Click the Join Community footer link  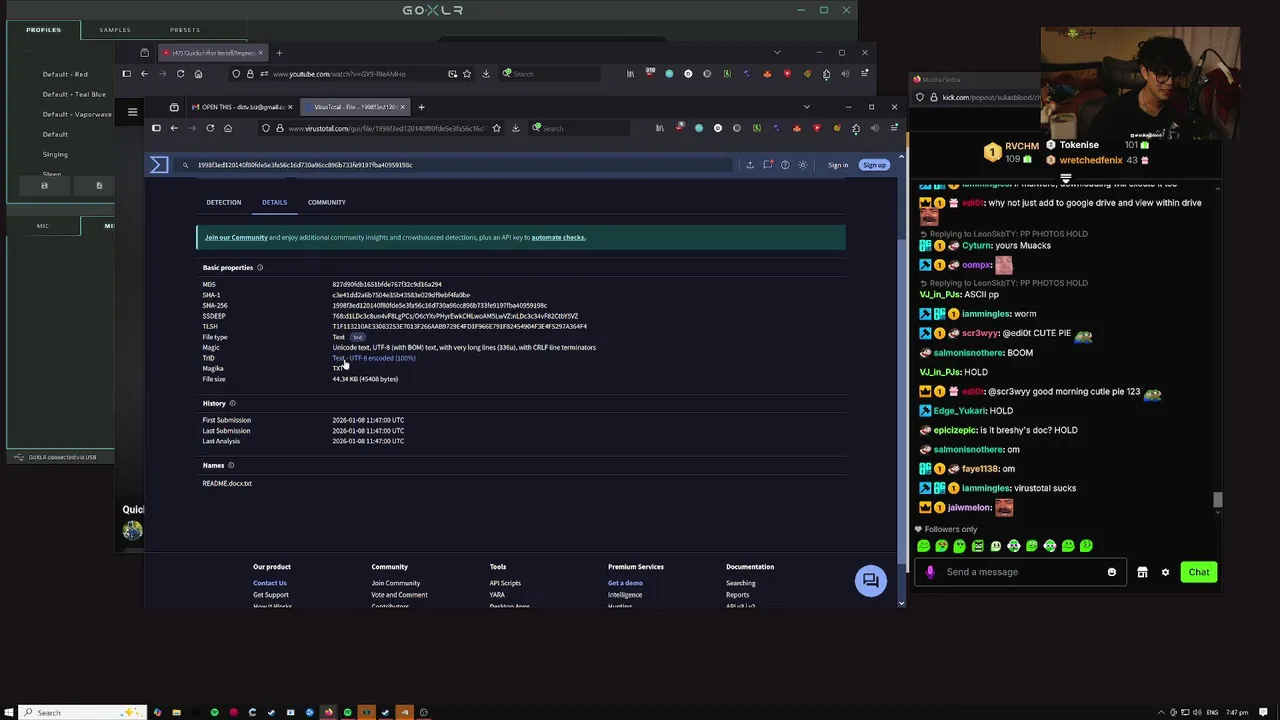tap(395, 583)
